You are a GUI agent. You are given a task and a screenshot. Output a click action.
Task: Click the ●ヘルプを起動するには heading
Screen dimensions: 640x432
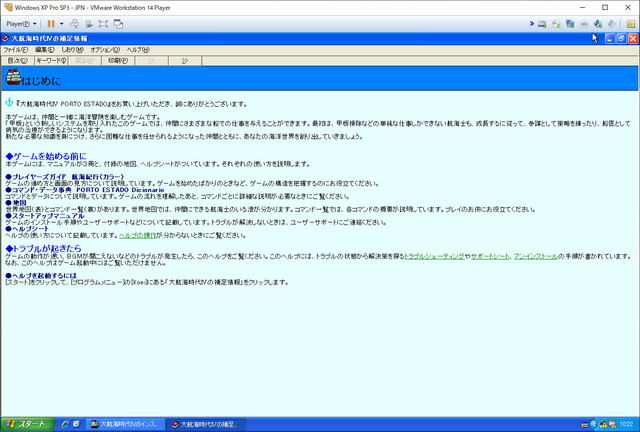[x=41, y=276]
